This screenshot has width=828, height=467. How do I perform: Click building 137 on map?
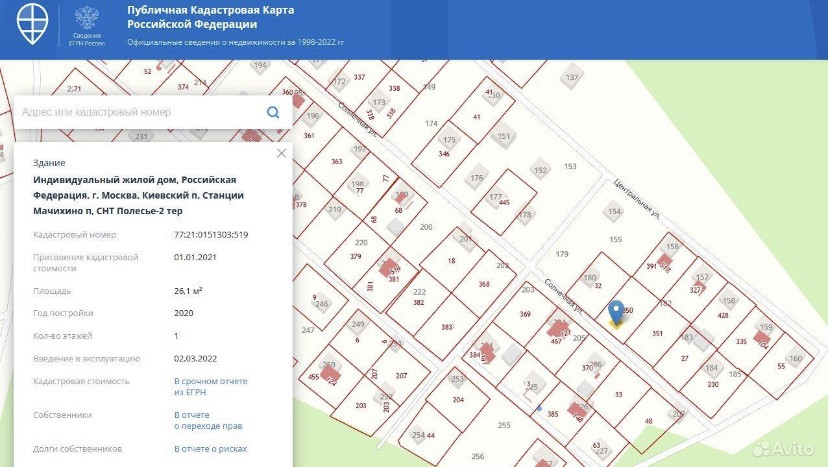572,77
